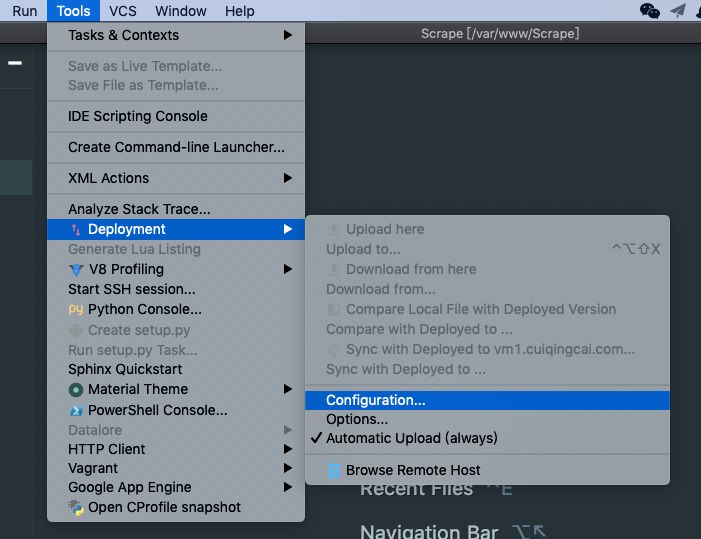Image resolution: width=701 pixels, height=539 pixels.
Task: Open the Window menu
Action: [181, 11]
